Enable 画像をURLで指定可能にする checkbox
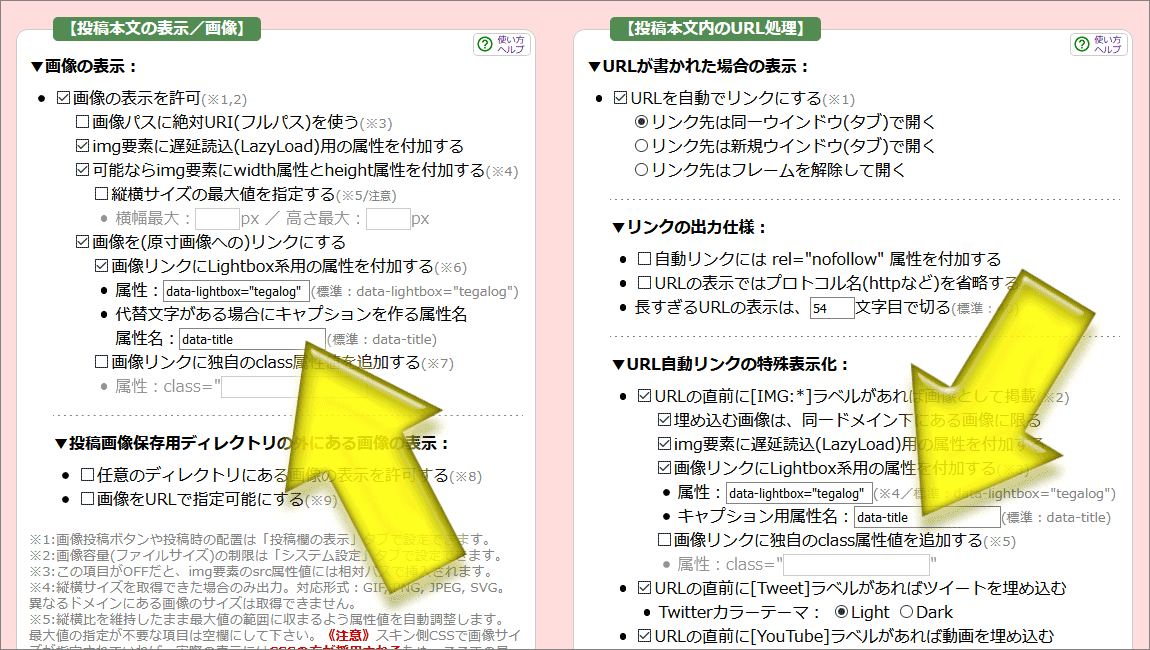 87,499
